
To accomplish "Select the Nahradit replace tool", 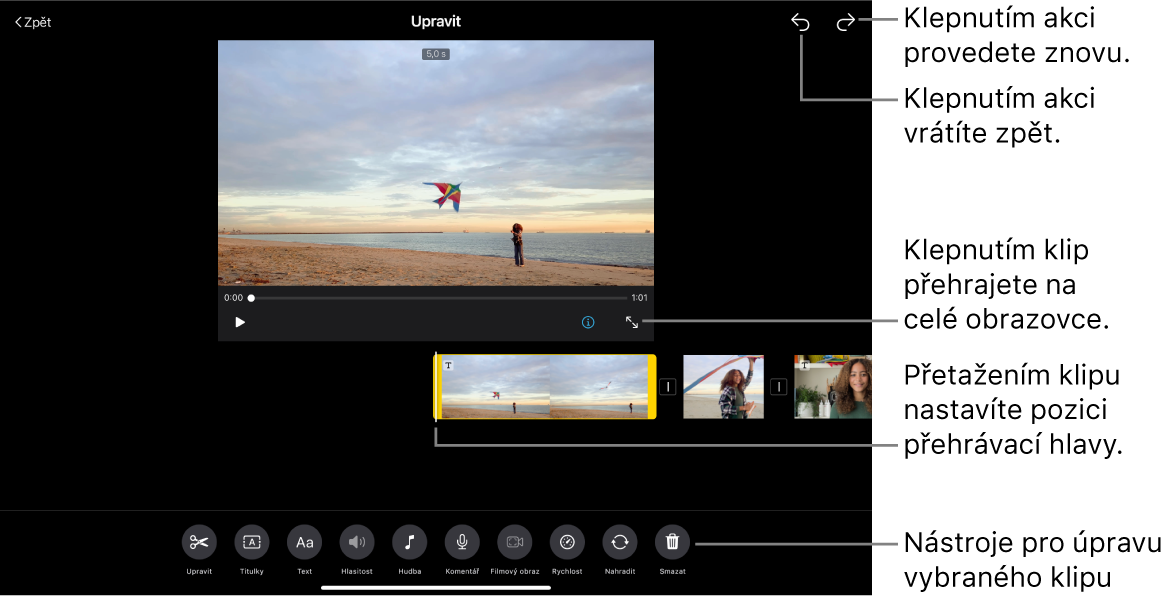I will click(x=620, y=542).
